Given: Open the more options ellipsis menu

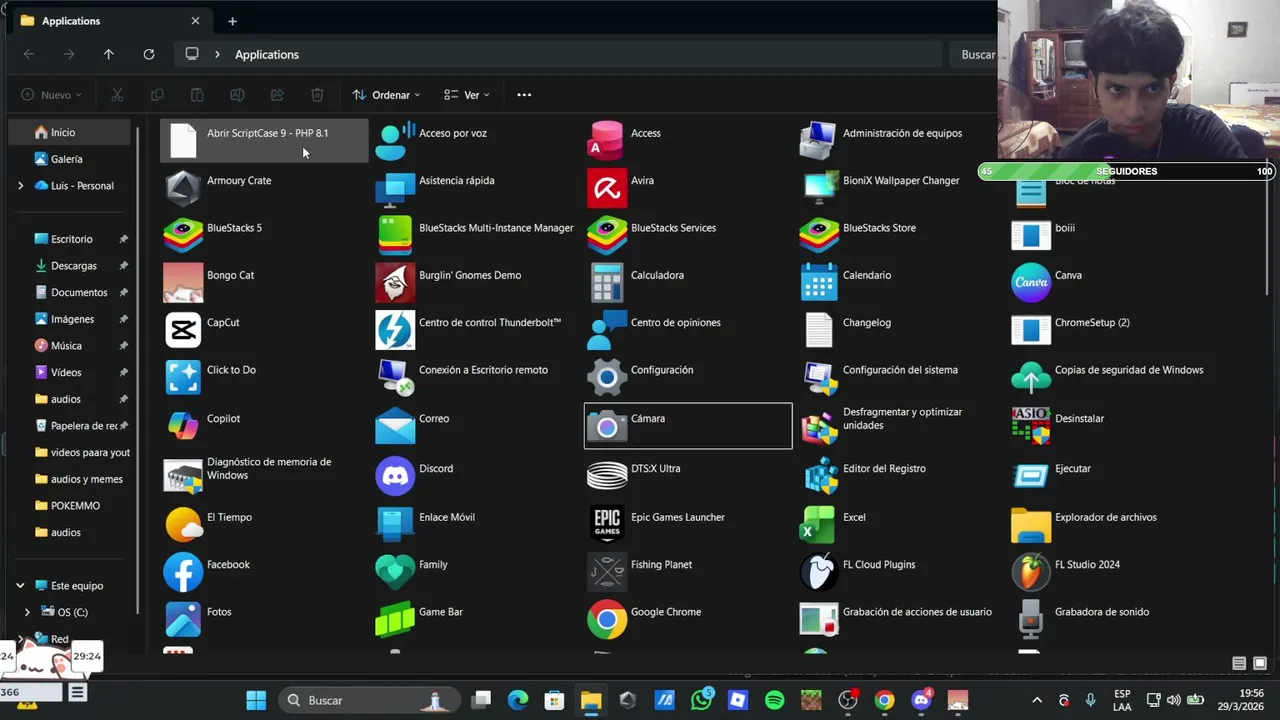Looking at the screenshot, I should (524, 95).
